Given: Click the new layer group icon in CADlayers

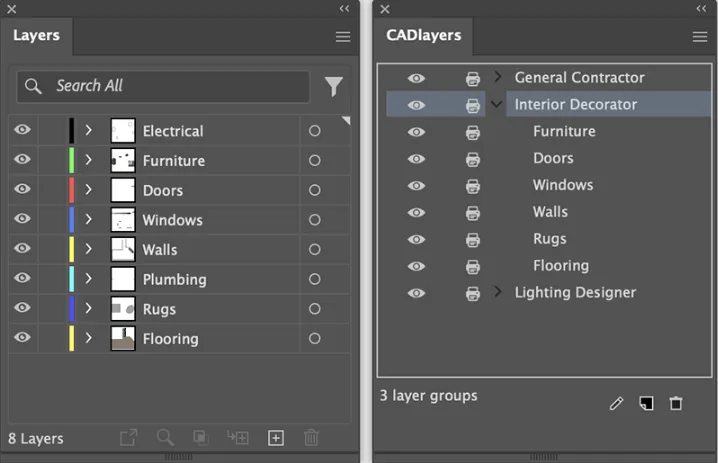Looking at the screenshot, I should point(646,403).
